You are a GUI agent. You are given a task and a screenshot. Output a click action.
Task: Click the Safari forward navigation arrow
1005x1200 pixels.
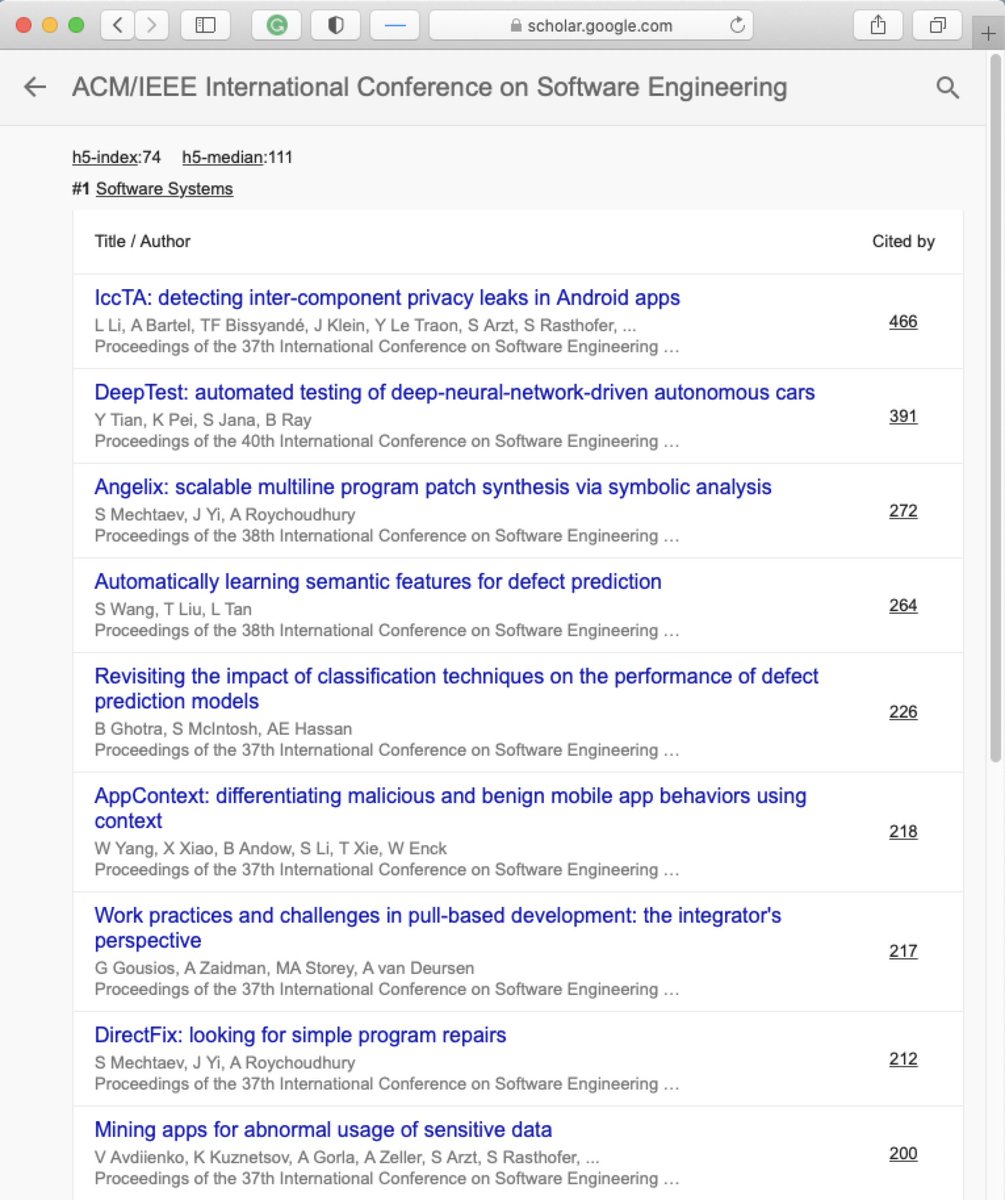(151, 25)
